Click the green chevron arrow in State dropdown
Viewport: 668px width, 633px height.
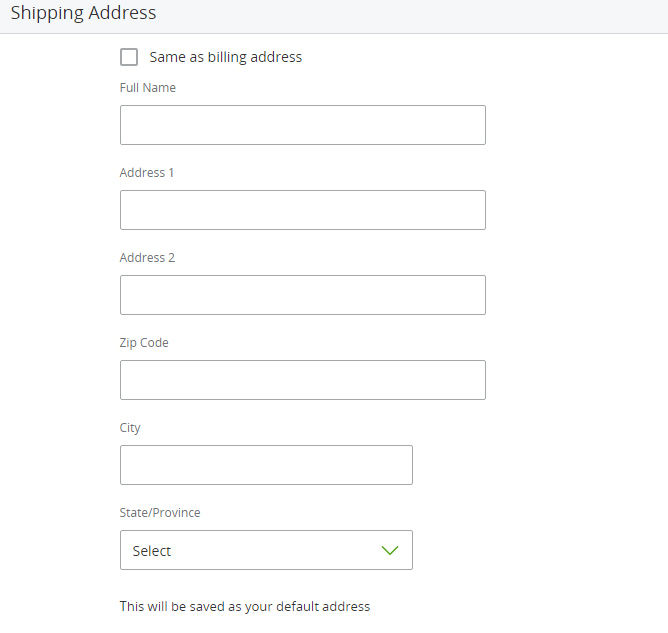(390, 550)
